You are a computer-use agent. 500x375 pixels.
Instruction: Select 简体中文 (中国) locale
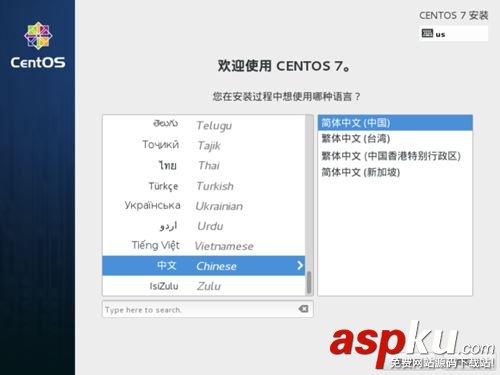[395, 123]
